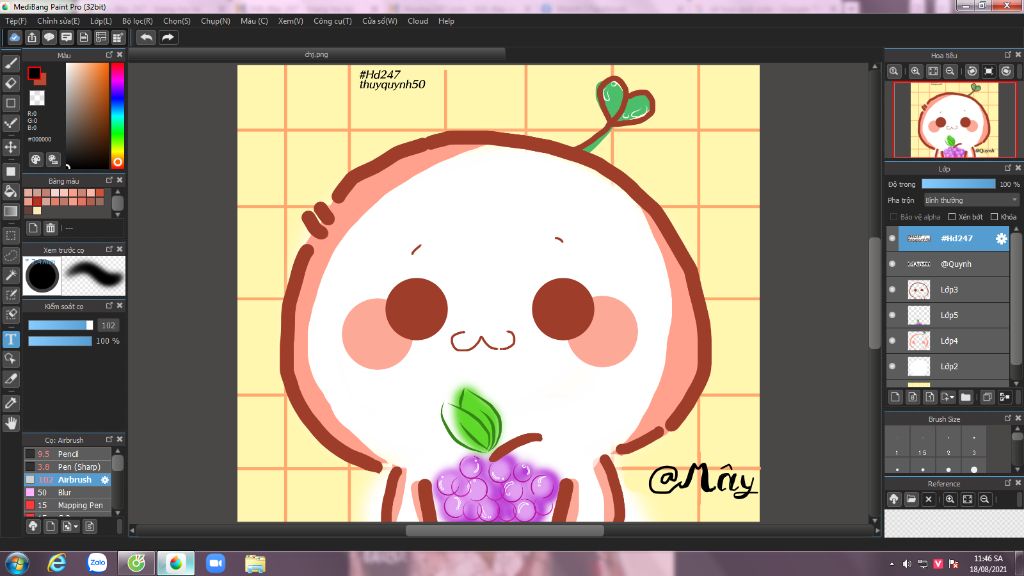
Task: Select the Eraser tool
Action: (x=10, y=83)
